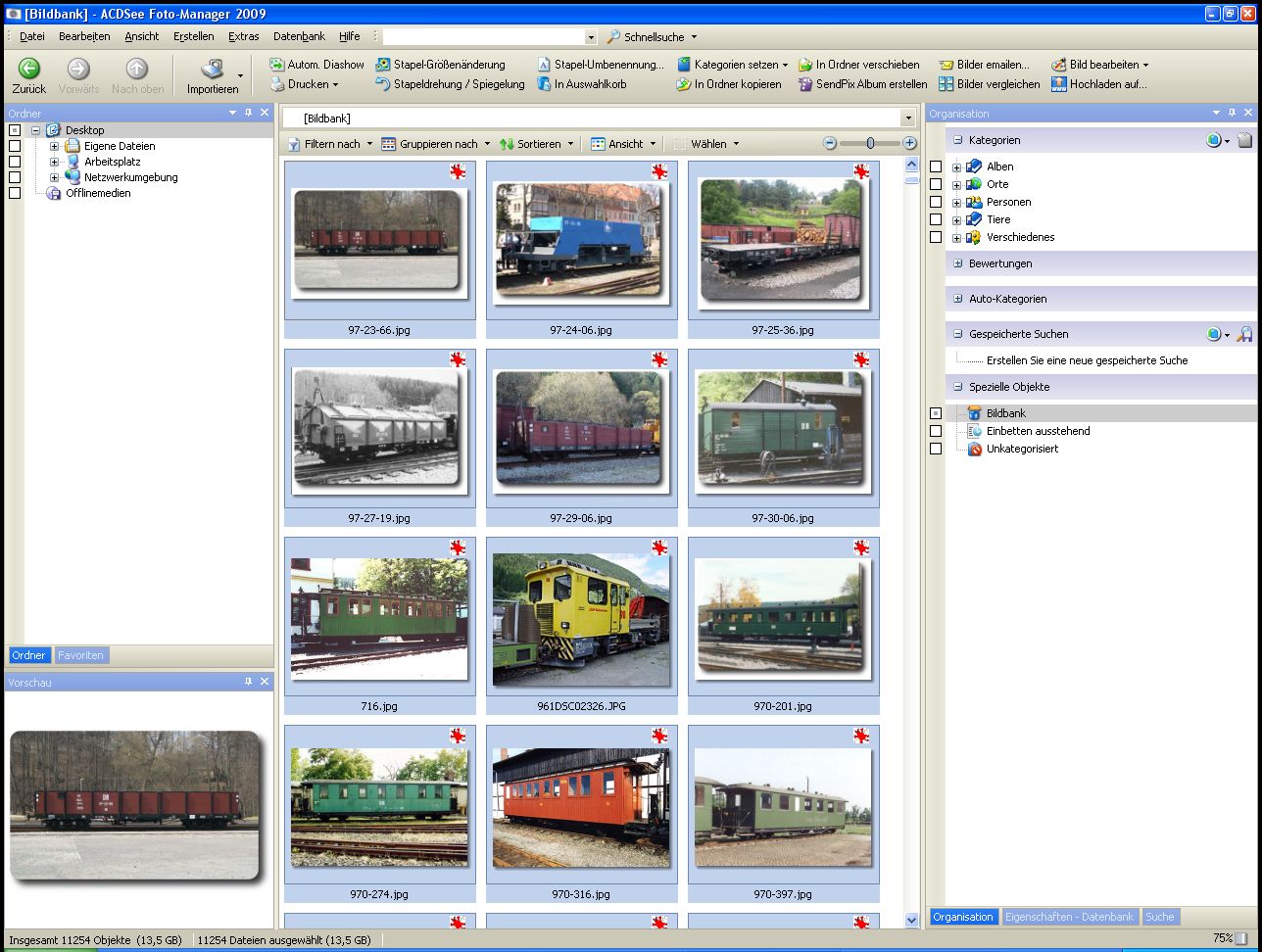Expand the Eigene Dateien tree node
Image resolution: width=1262 pixels, height=952 pixels.
coord(55,146)
